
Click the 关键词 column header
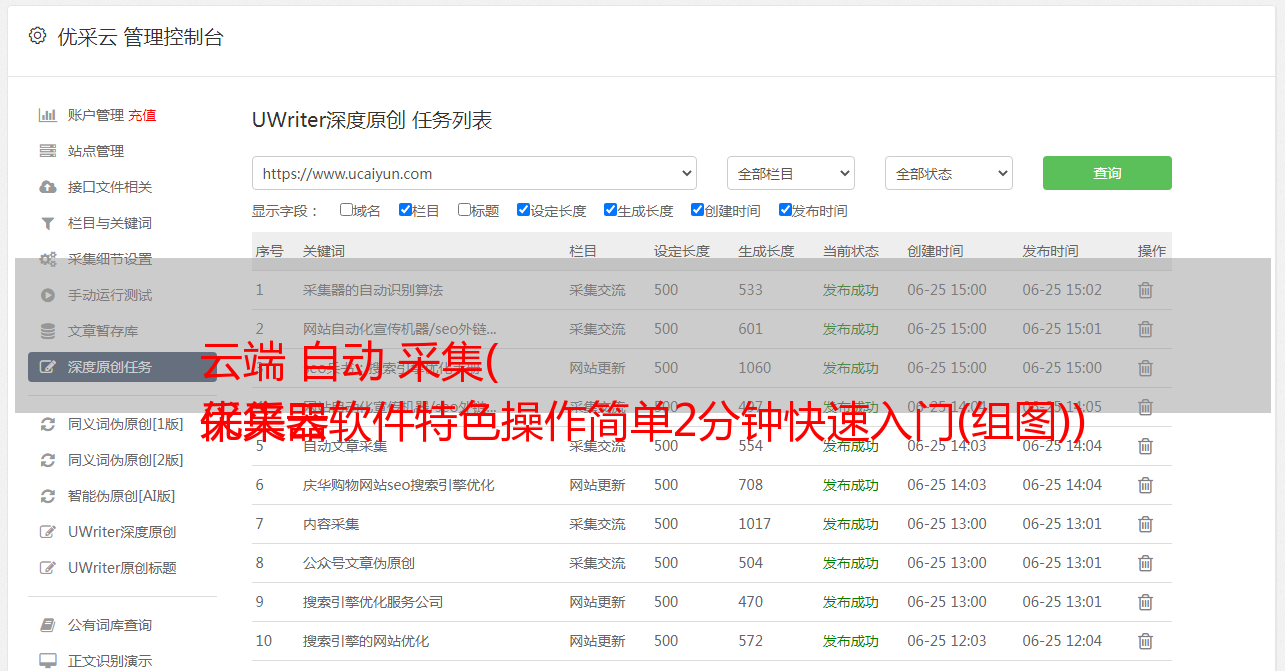tap(324, 251)
